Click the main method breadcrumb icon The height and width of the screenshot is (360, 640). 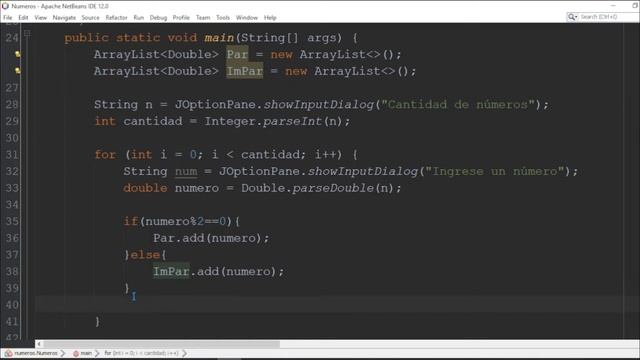[x=76, y=353]
